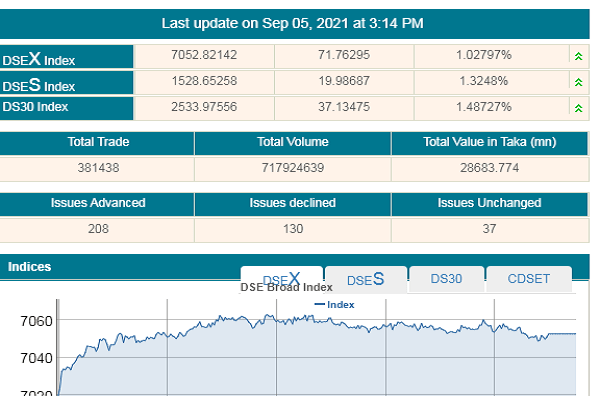Select DSES value 1528.65258
This screenshot has width=592, height=402.
(204, 81)
